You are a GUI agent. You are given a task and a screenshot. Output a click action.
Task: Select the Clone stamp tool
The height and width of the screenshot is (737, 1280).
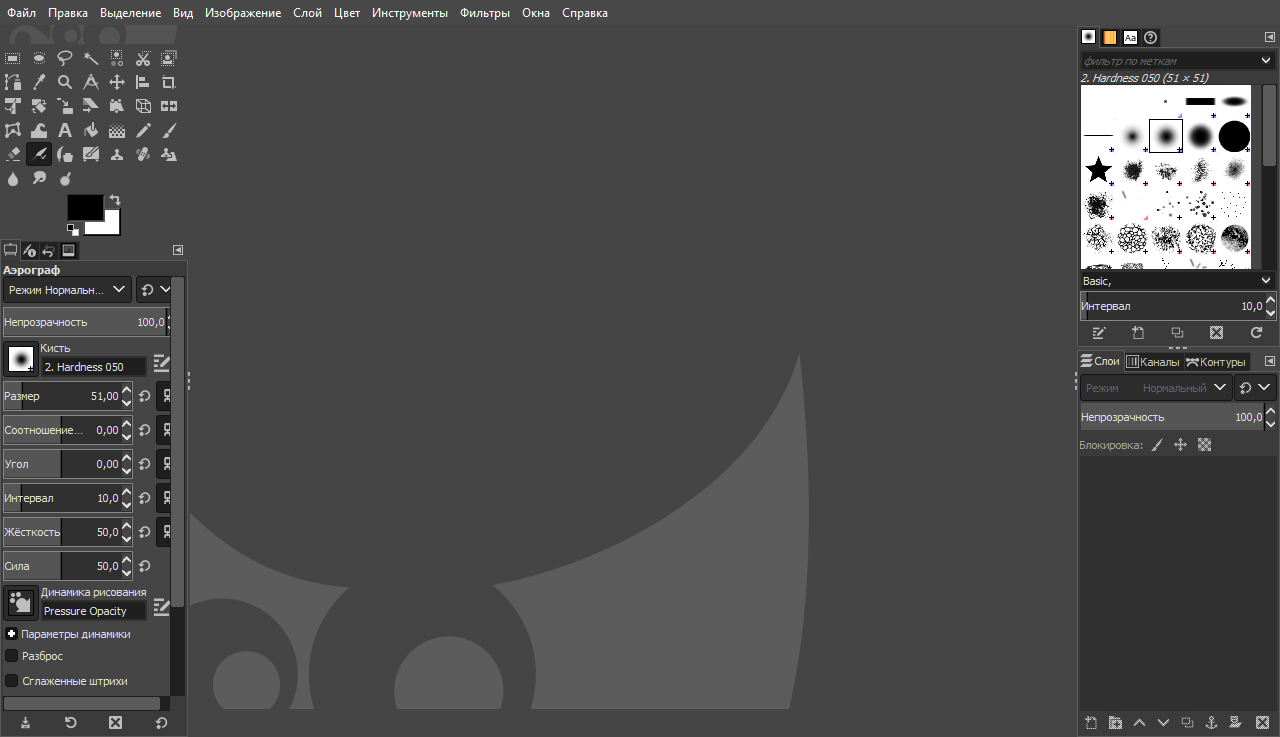pos(117,154)
